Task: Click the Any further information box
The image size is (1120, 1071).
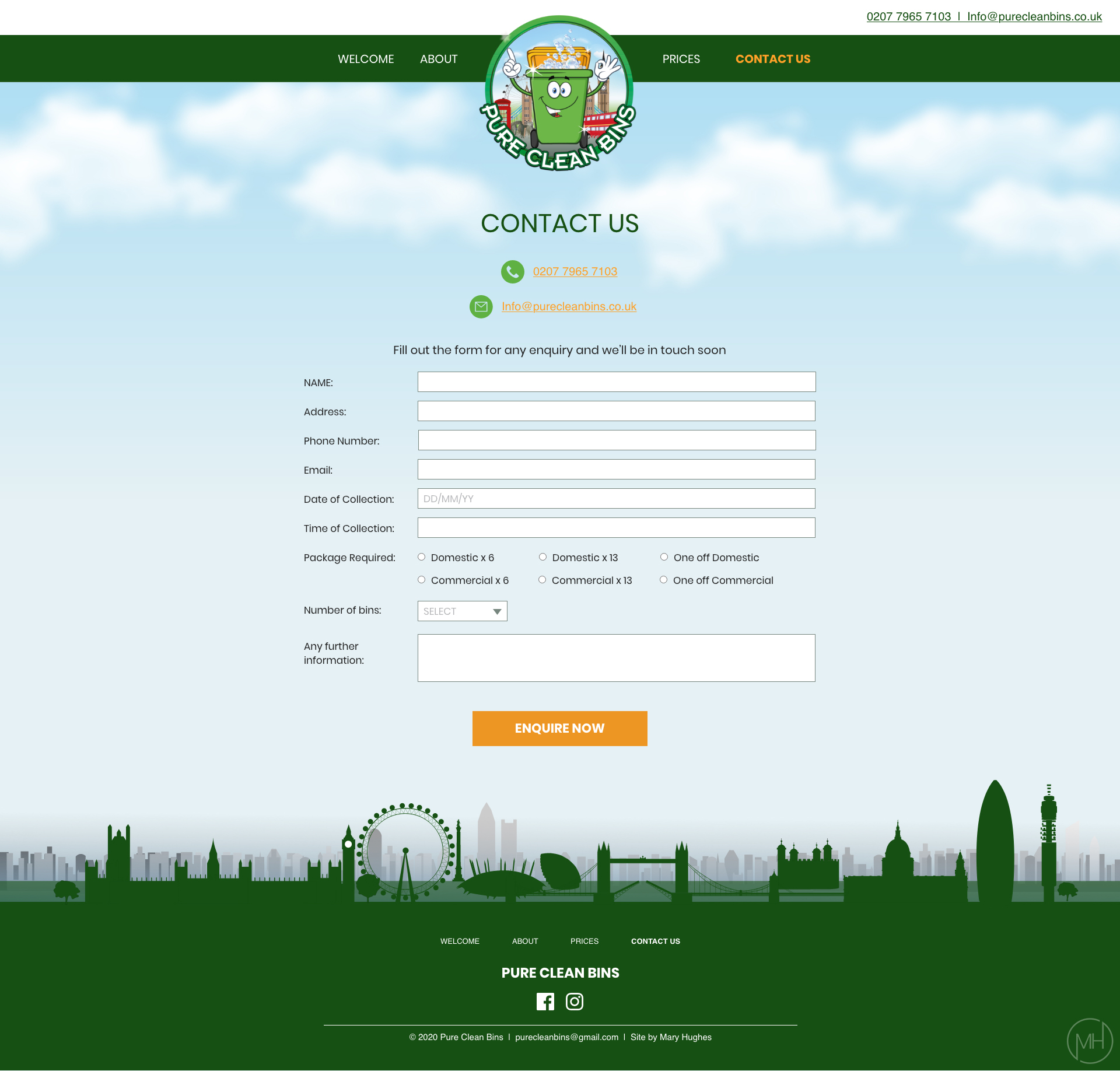Action: 616,657
